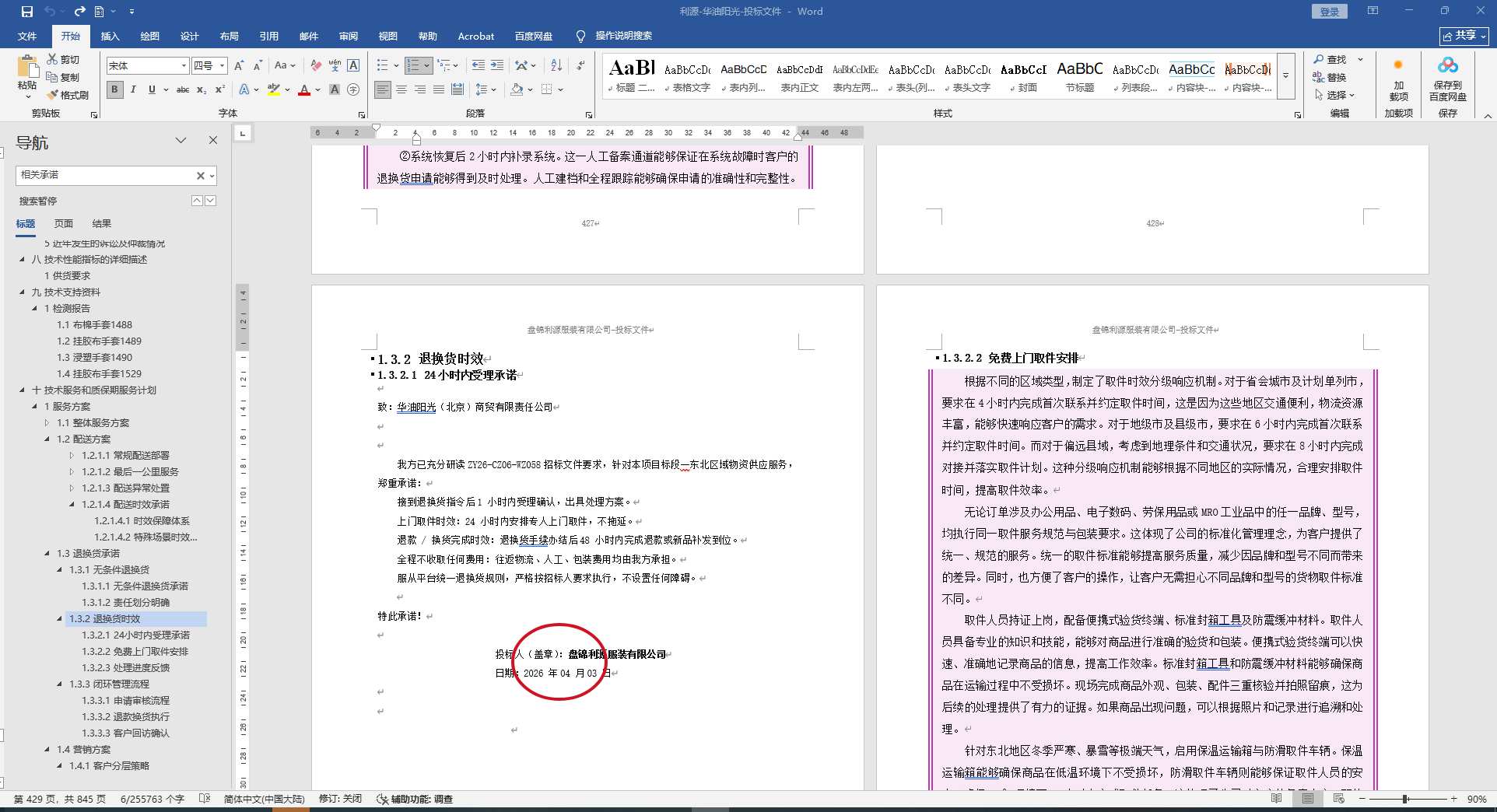Open the phonetic guide (wén) tool
This screenshot has width=1497, height=812.
coord(335,65)
